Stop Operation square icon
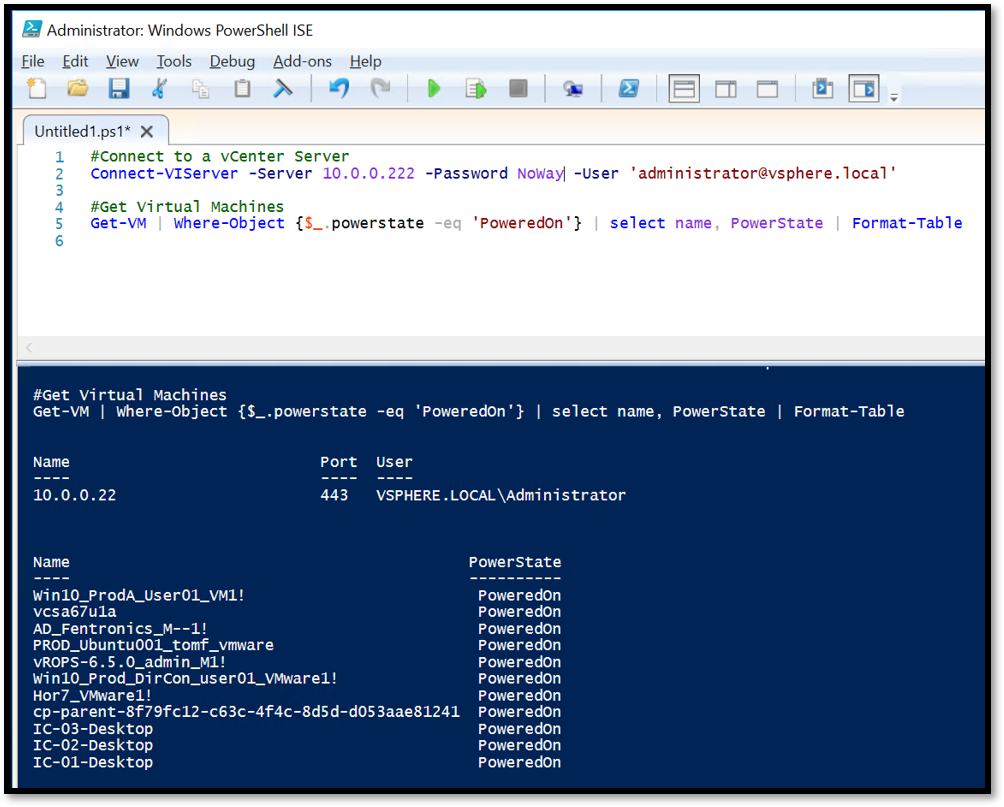 [518, 88]
